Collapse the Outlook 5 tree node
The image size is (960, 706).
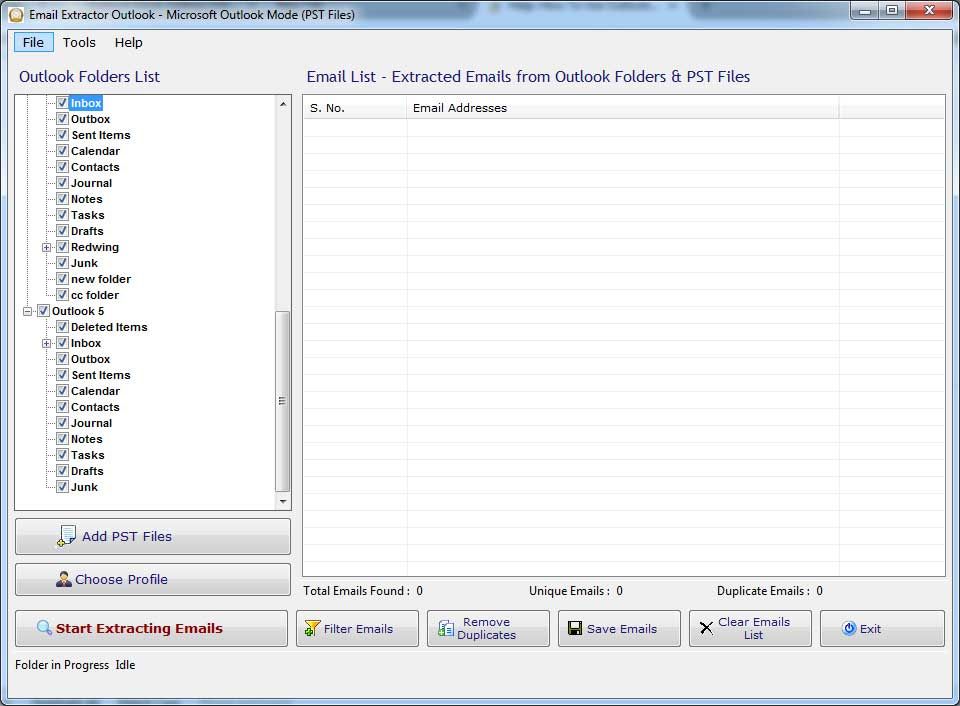coord(28,311)
